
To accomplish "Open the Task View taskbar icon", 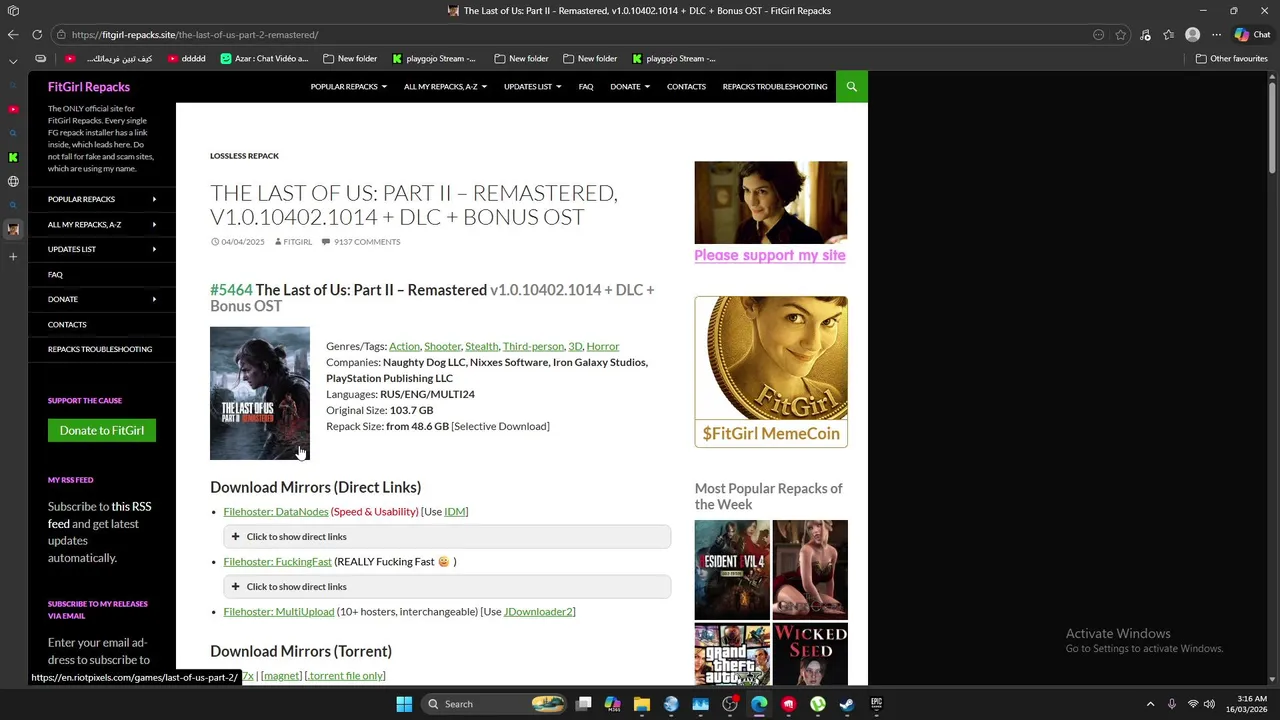I will pyautogui.click(x=583, y=704).
